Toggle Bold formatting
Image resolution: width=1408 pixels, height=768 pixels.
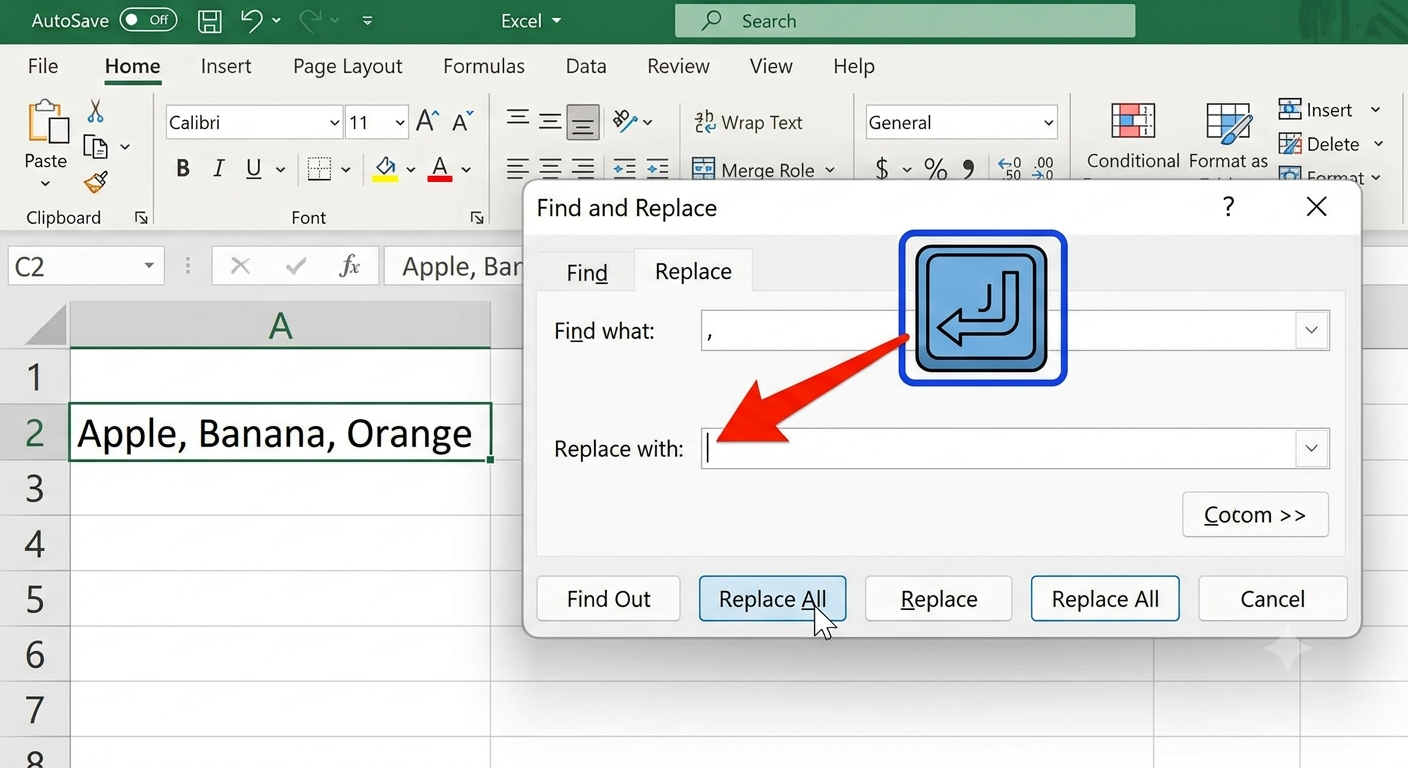183,169
